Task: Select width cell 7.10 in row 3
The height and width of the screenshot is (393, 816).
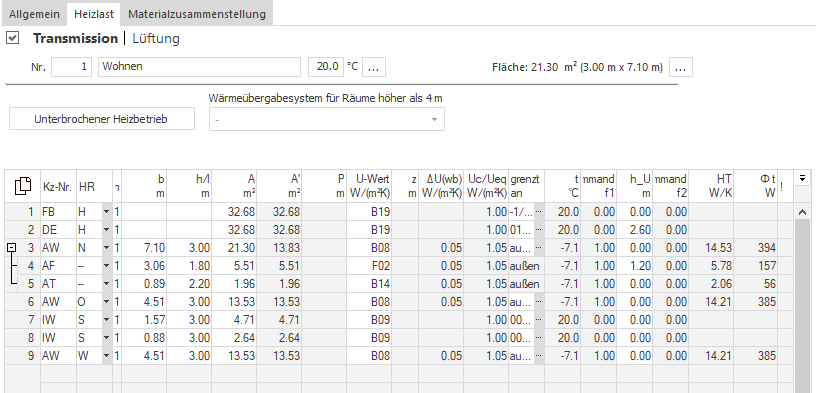Action: click(x=144, y=248)
